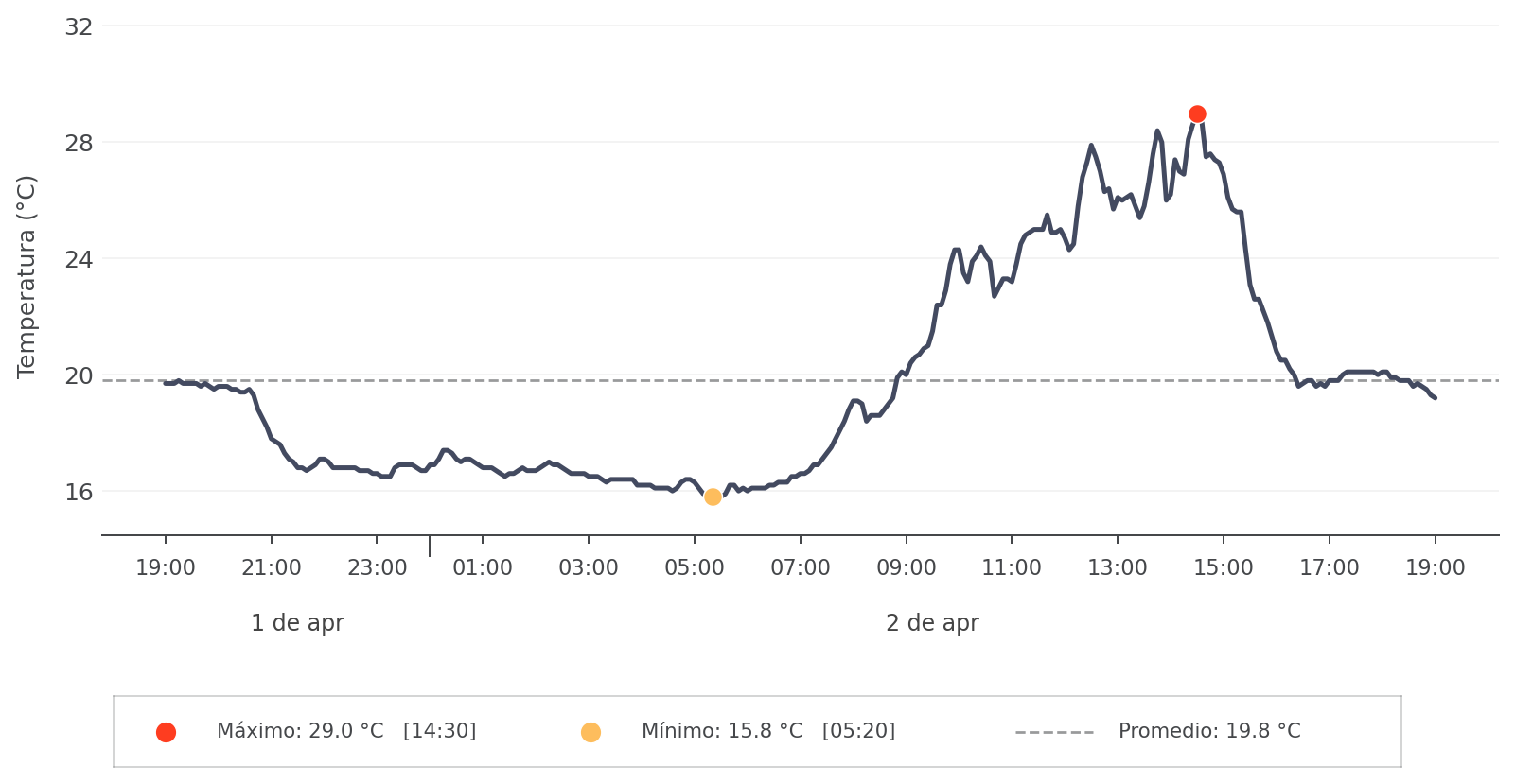1515x784 pixels.
Task: Click the orange dot in the legend
Action: [590, 732]
